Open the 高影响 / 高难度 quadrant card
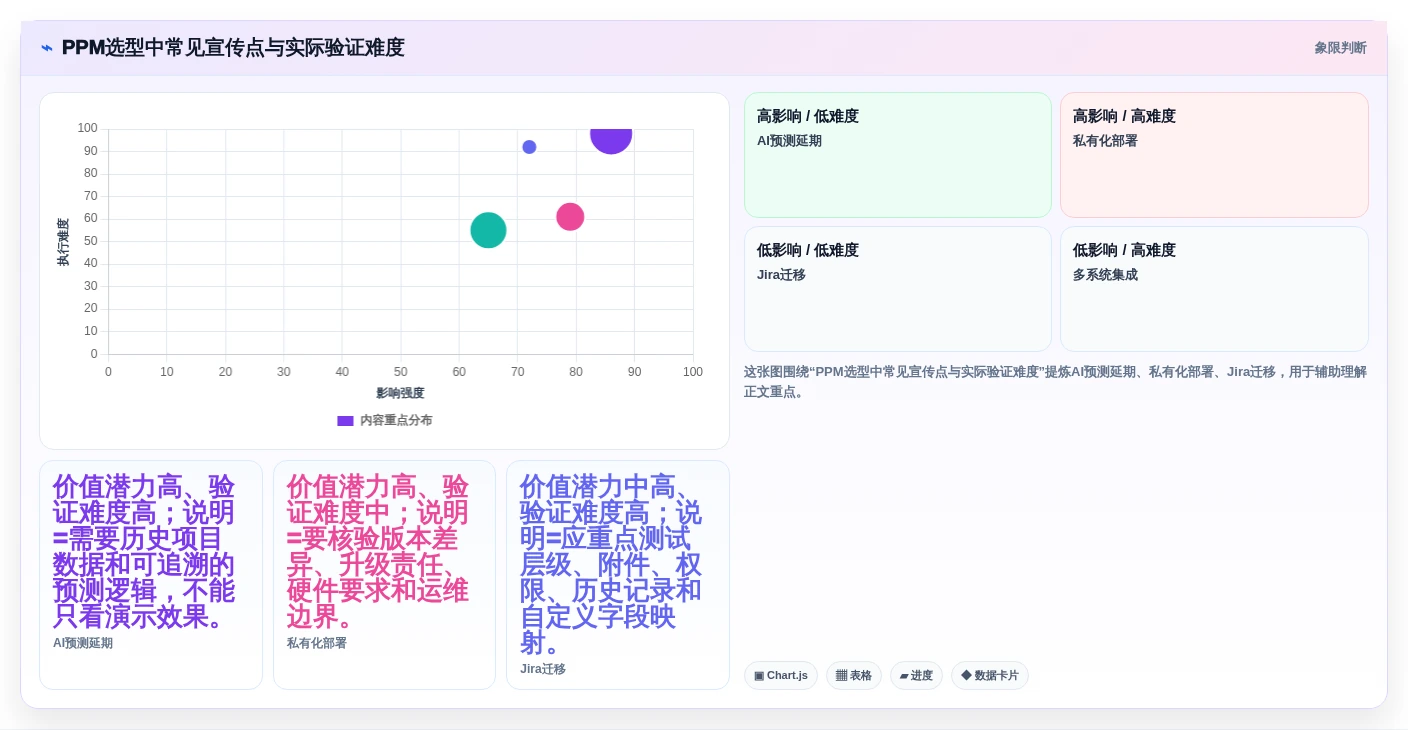The image size is (1408, 730). click(1214, 155)
